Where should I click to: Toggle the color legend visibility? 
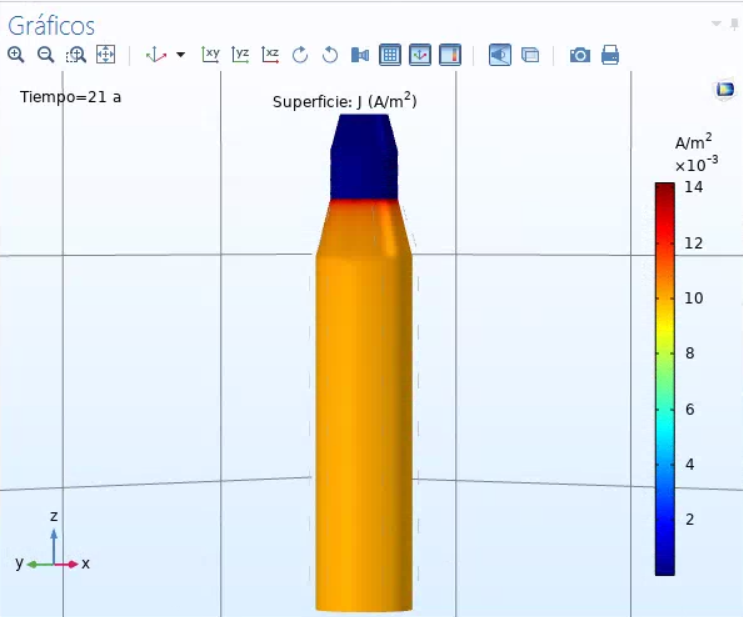[450, 55]
